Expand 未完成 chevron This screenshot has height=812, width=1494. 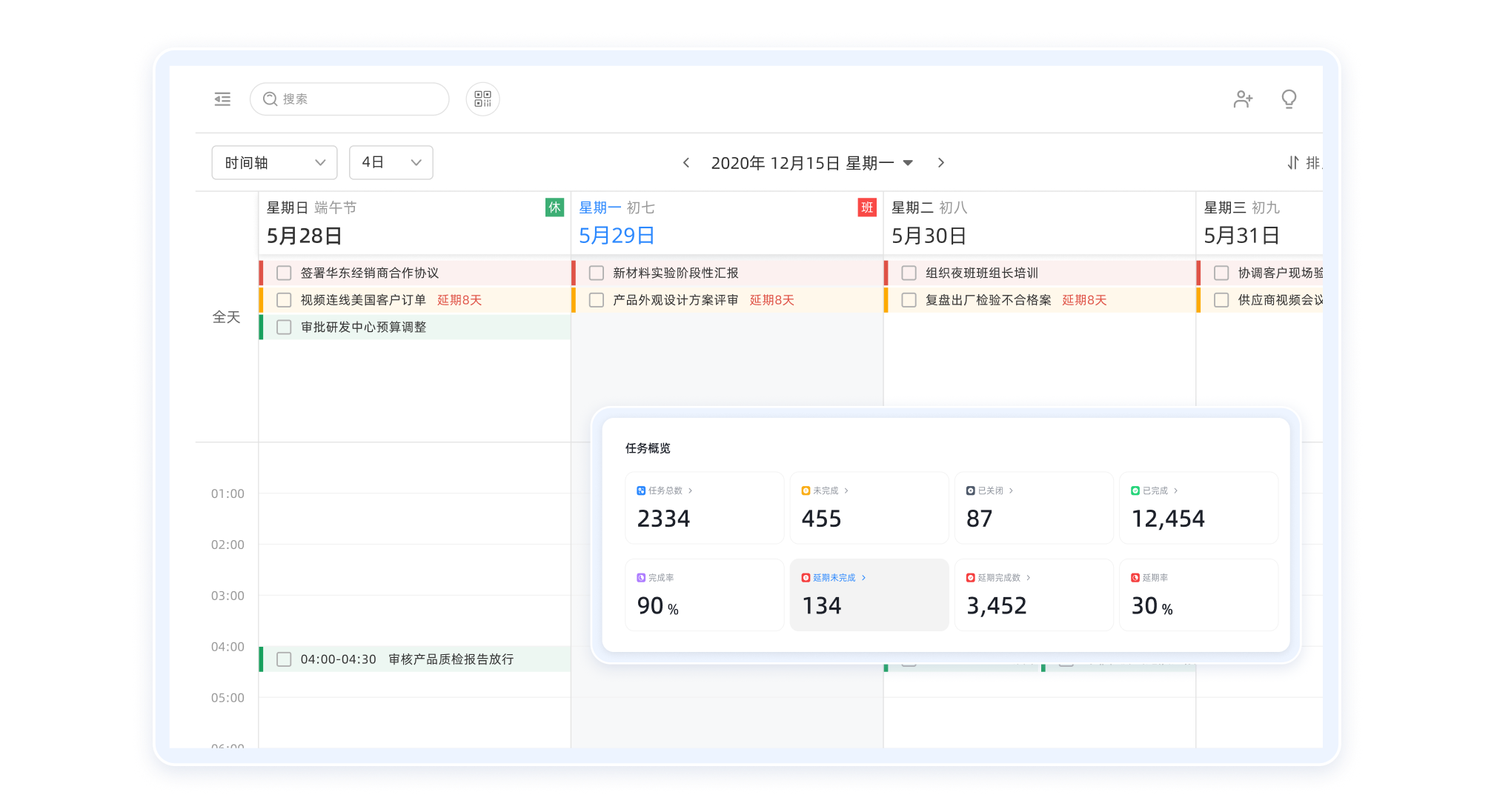[846, 490]
